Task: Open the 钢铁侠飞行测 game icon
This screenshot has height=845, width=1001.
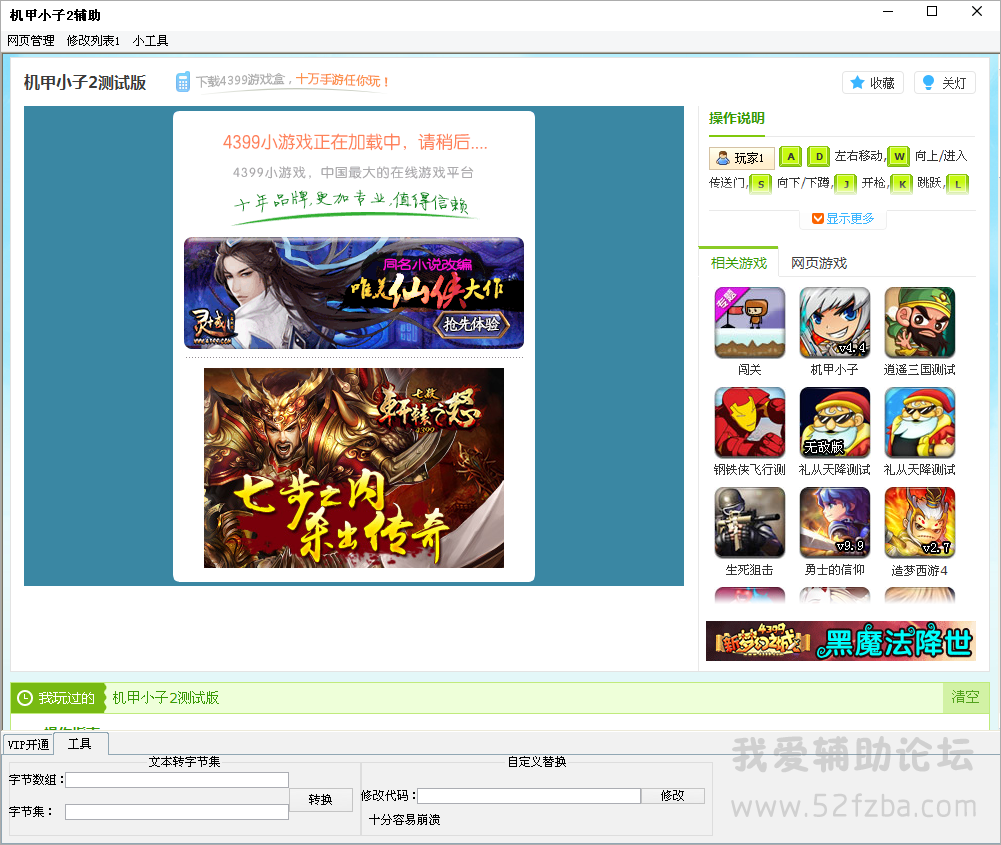Action: click(749, 422)
